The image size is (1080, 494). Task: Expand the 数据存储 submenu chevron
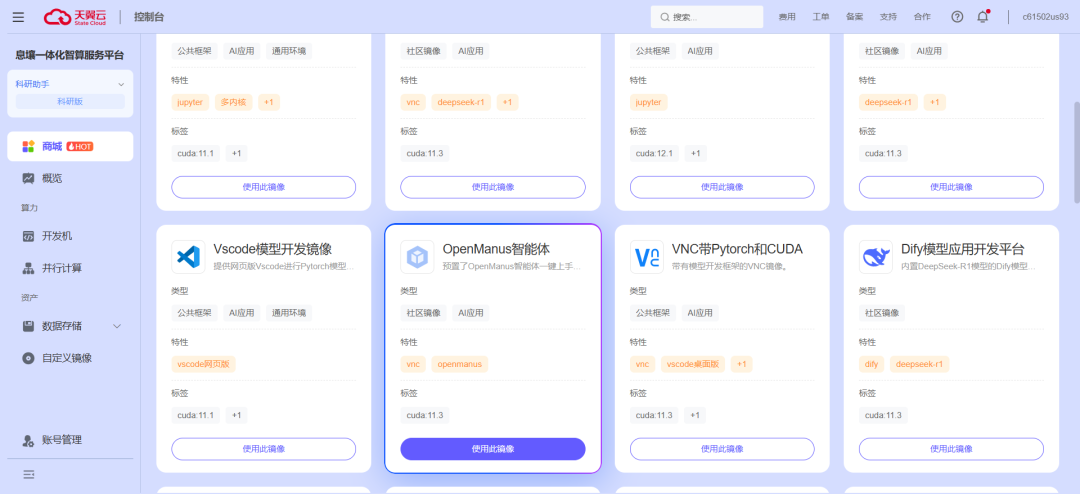click(x=117, y=326)
